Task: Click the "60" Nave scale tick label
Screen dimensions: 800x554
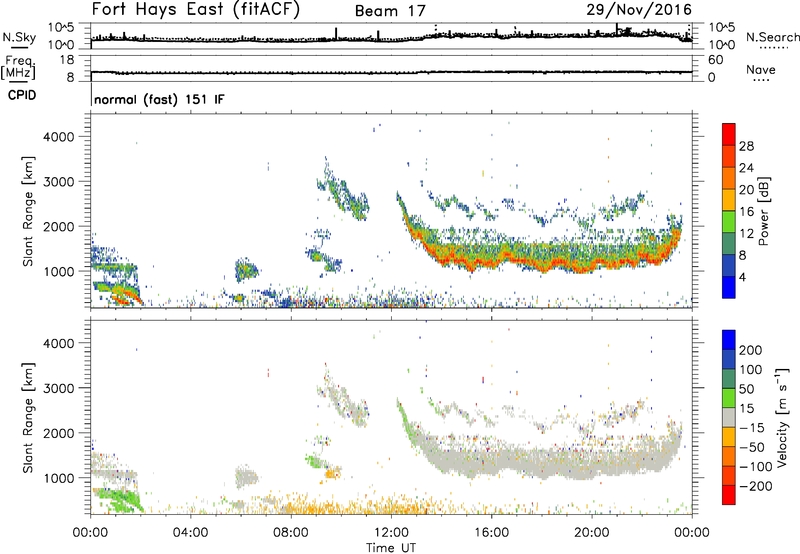Action: pos(715,60)
